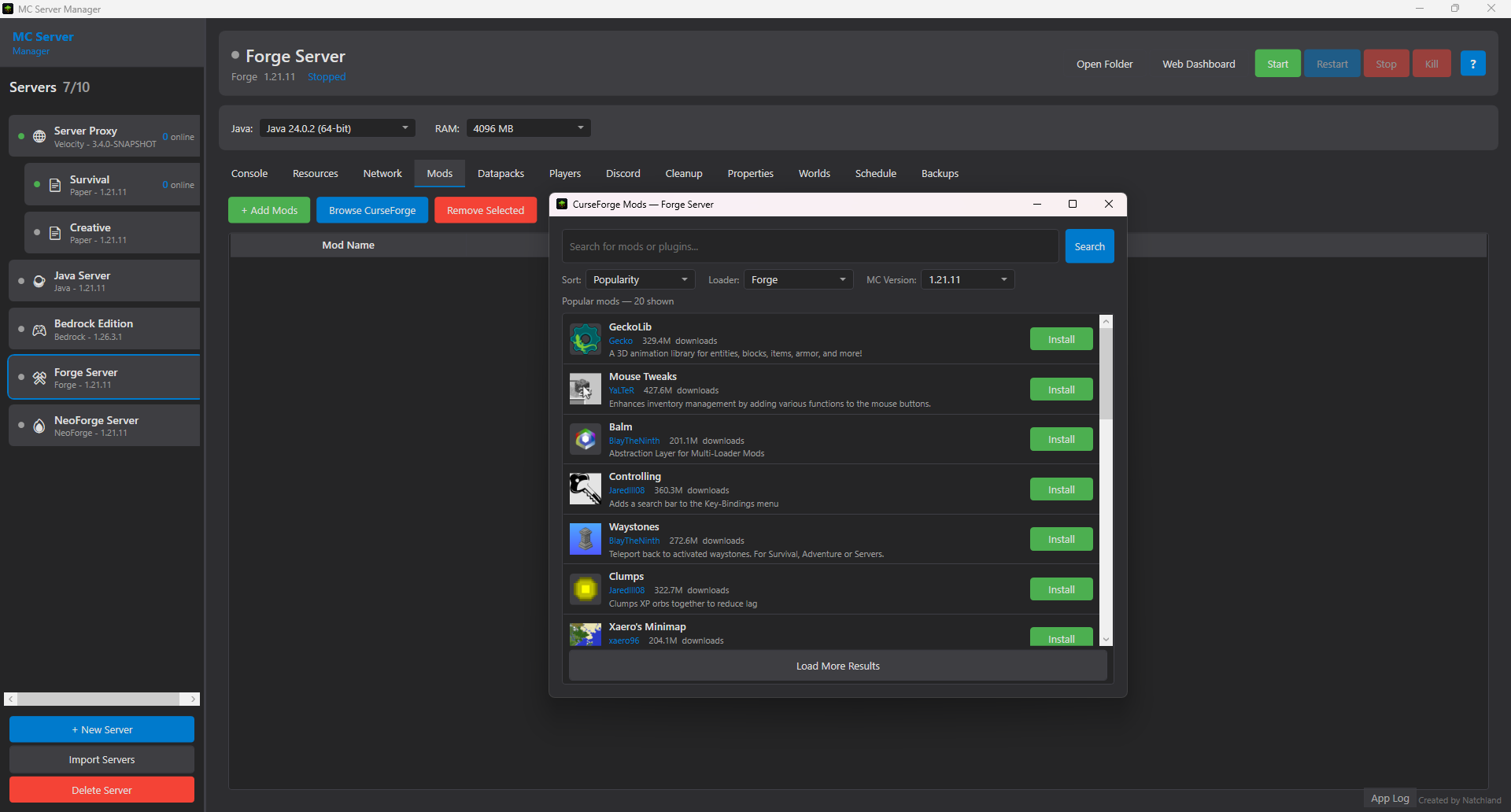The width and height of the screenshot is (1511, 812).
Task: Open the Java version dropdown
Action: 337,127
